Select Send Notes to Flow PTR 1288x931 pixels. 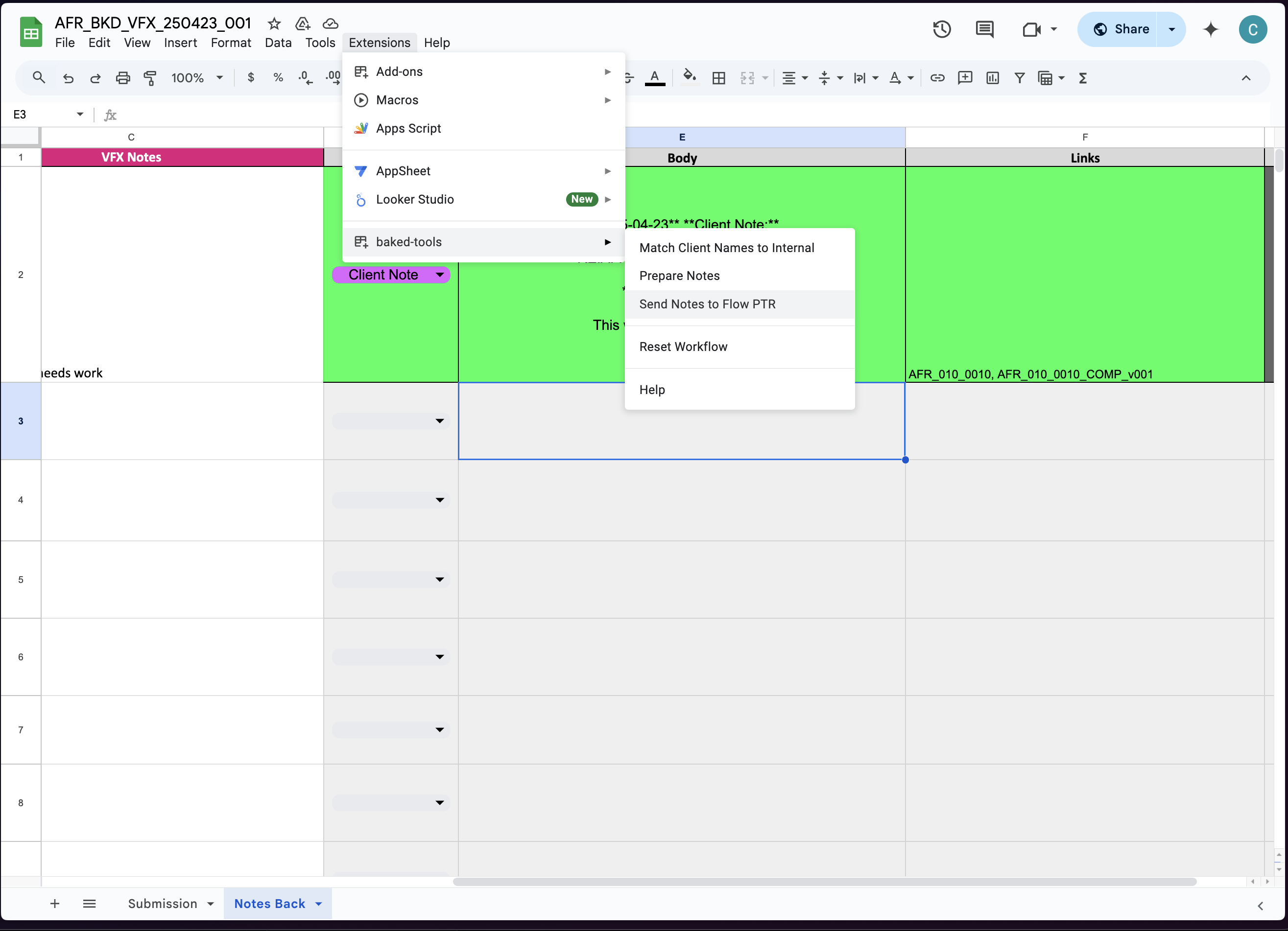tap(707, 304)
